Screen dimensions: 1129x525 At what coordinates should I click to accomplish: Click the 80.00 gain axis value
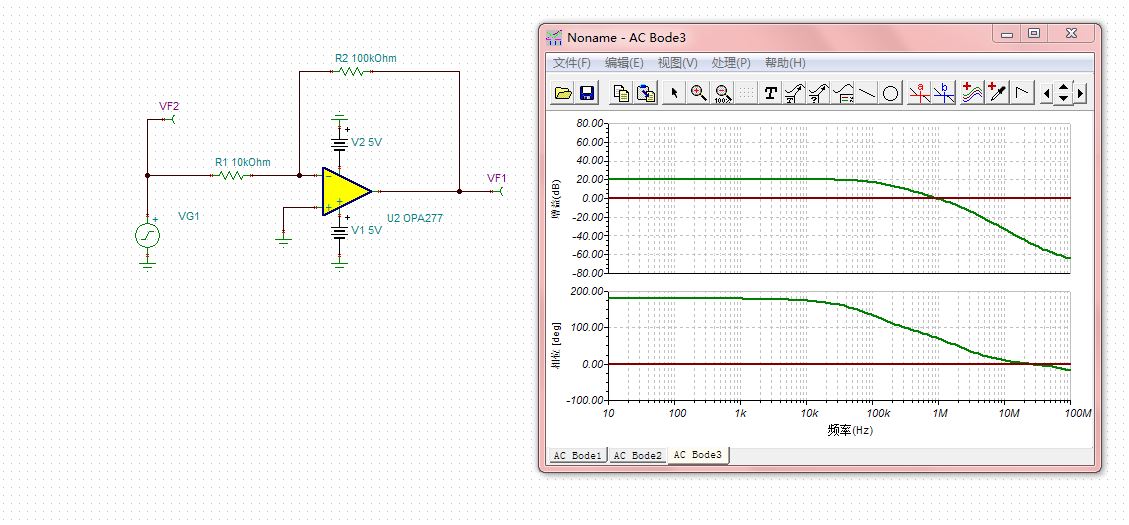click(x=589, y=123)
